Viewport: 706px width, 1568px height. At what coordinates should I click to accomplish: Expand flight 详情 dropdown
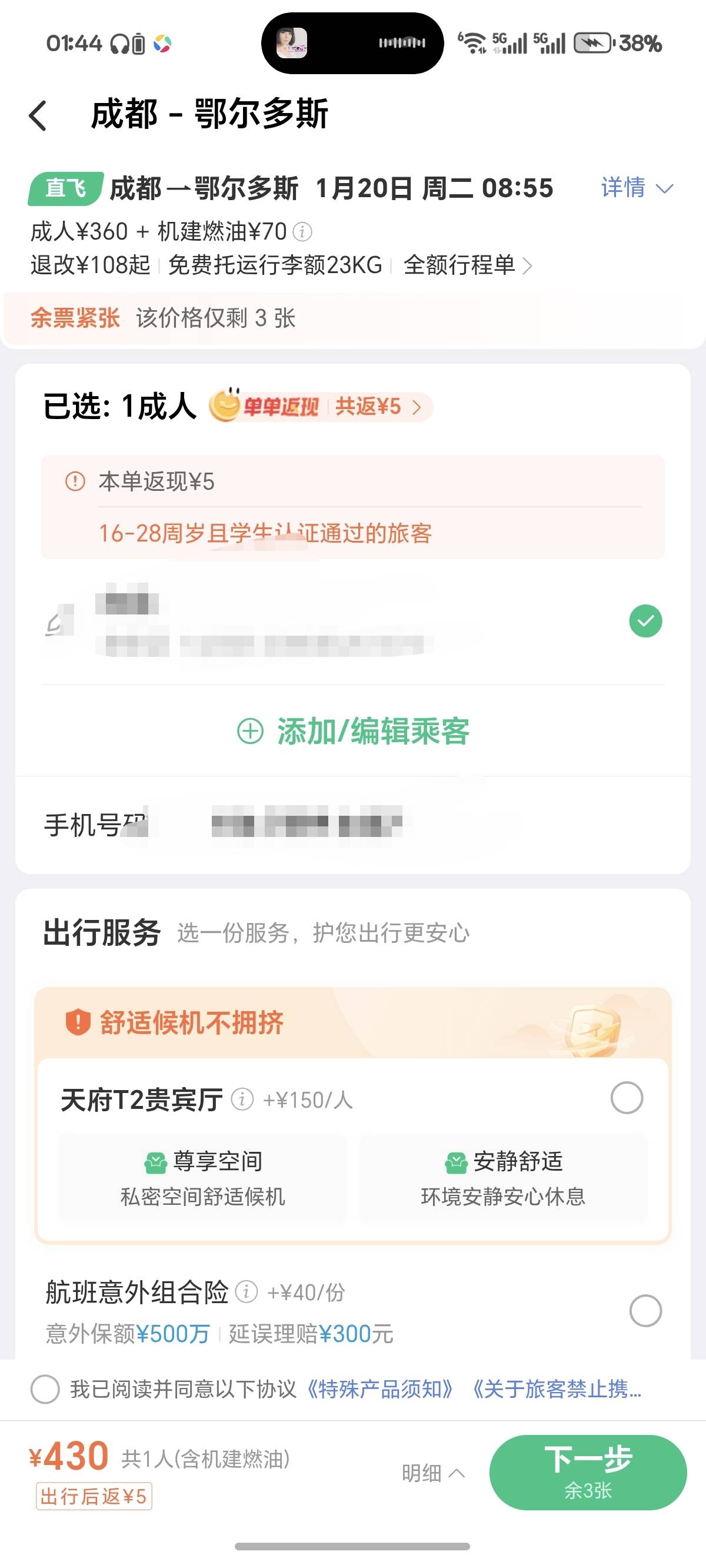[637, 188]
